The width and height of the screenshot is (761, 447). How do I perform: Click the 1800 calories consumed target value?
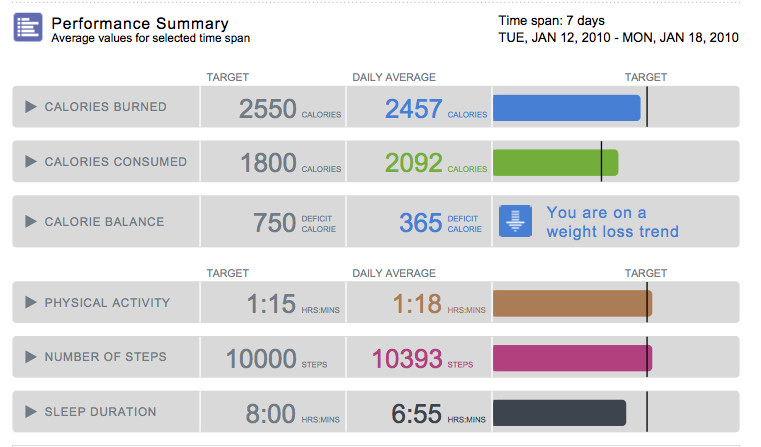click(269, 163)
